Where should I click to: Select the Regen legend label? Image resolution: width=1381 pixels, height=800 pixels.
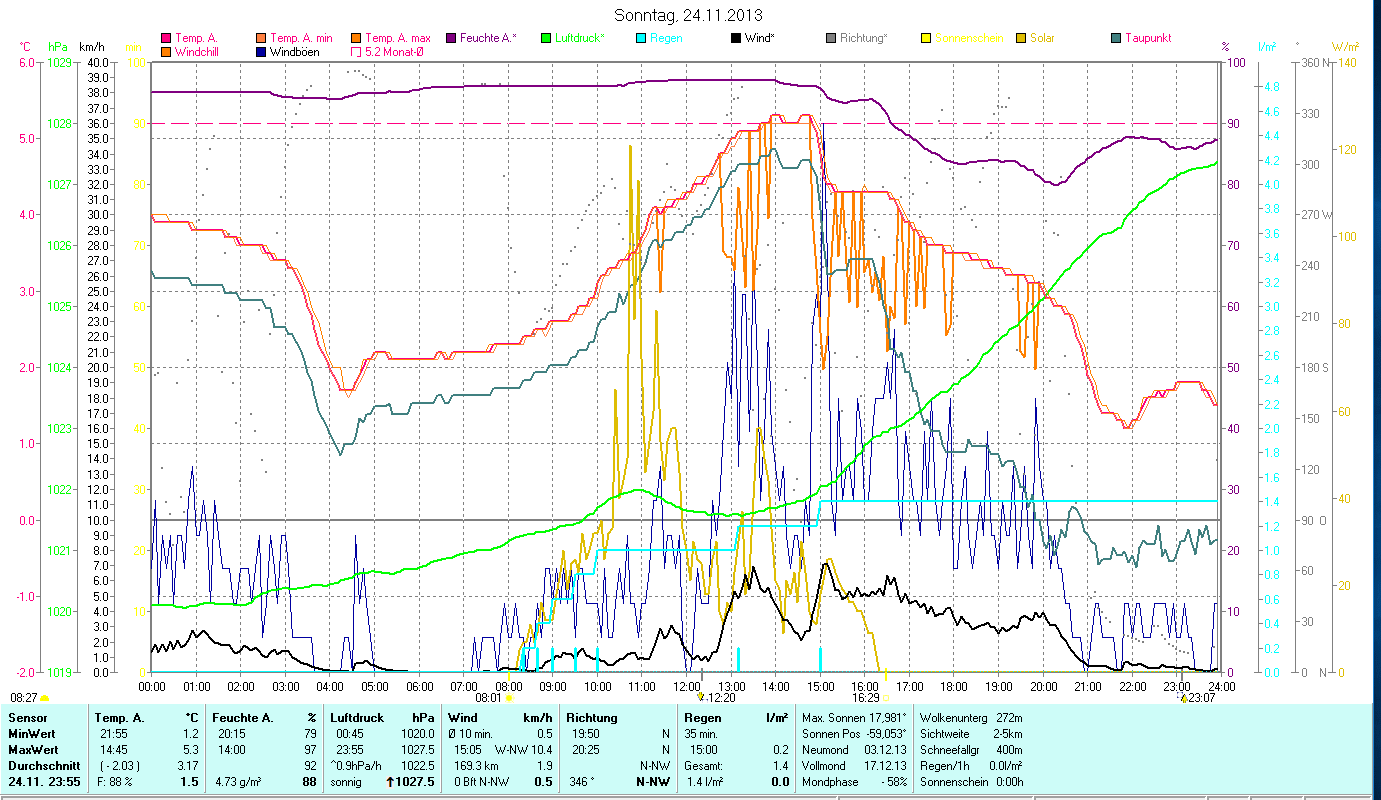[666, 39]
